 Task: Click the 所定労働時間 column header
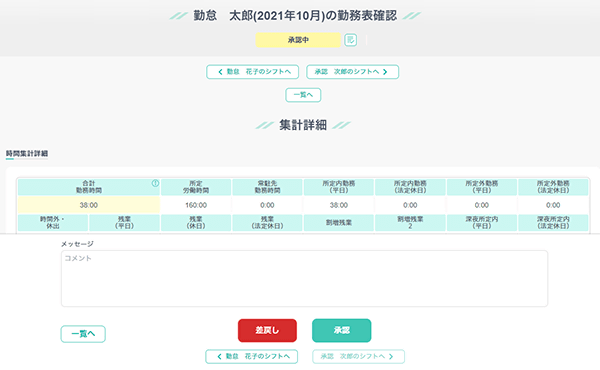click(196, 187)
